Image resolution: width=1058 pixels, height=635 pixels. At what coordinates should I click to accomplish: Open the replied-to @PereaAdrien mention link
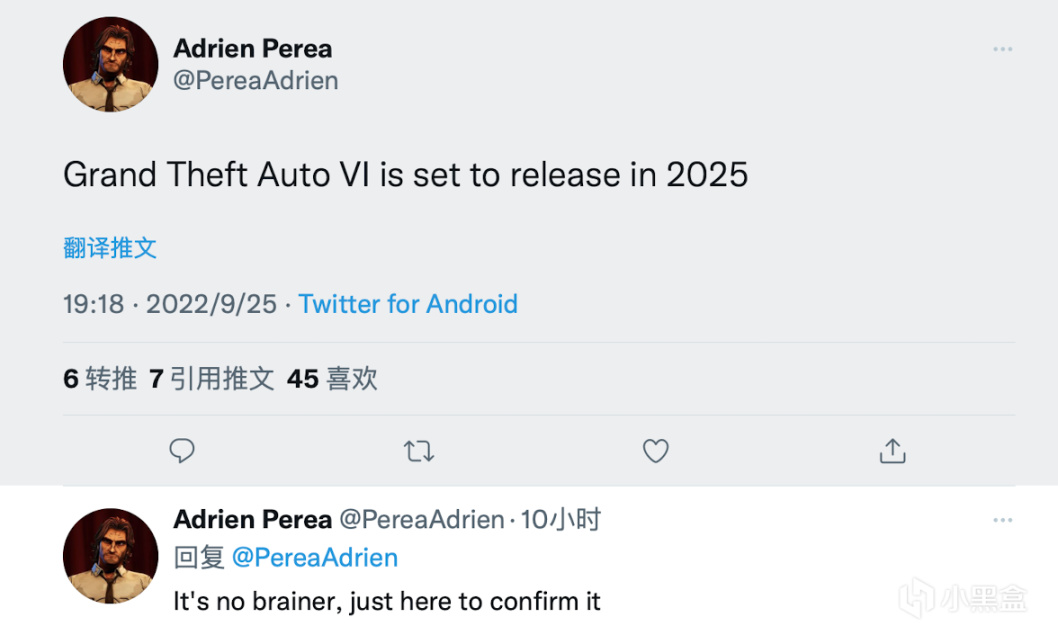316,556
